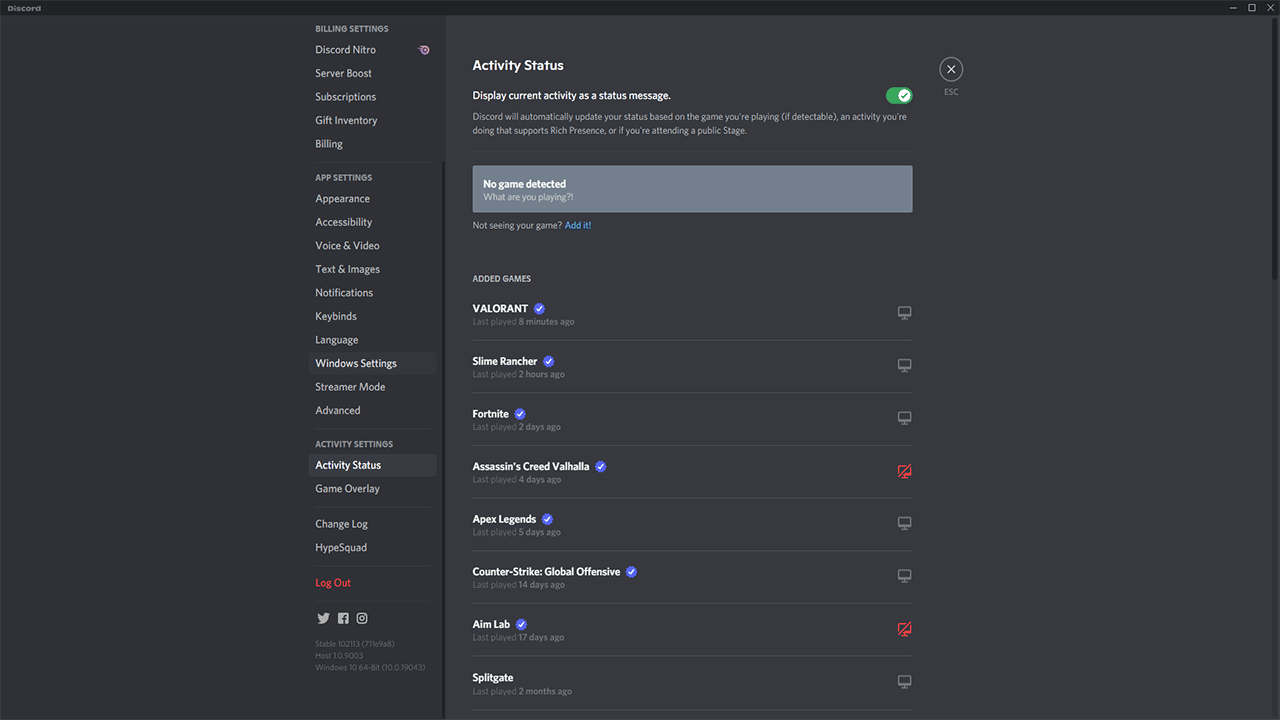Open Keybinds settings
Screen dimensions: 1280x720
[372, 316]
